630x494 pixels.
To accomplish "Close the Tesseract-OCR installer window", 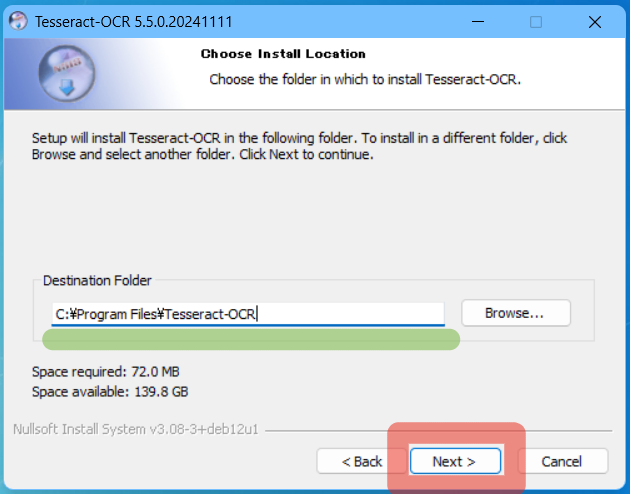I will coord(595,22).
